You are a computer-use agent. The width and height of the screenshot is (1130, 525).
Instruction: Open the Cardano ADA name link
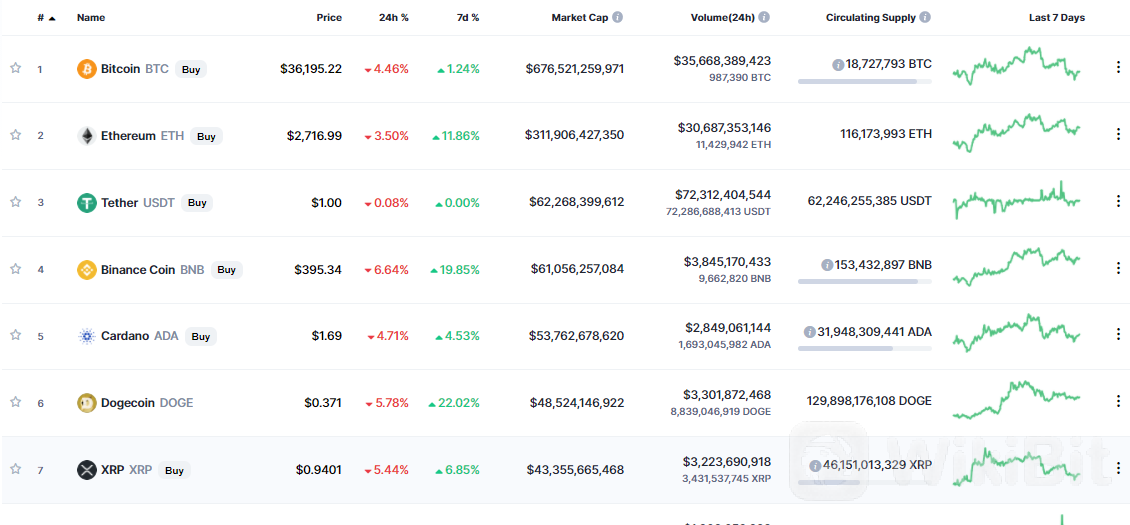coord(140,336)
